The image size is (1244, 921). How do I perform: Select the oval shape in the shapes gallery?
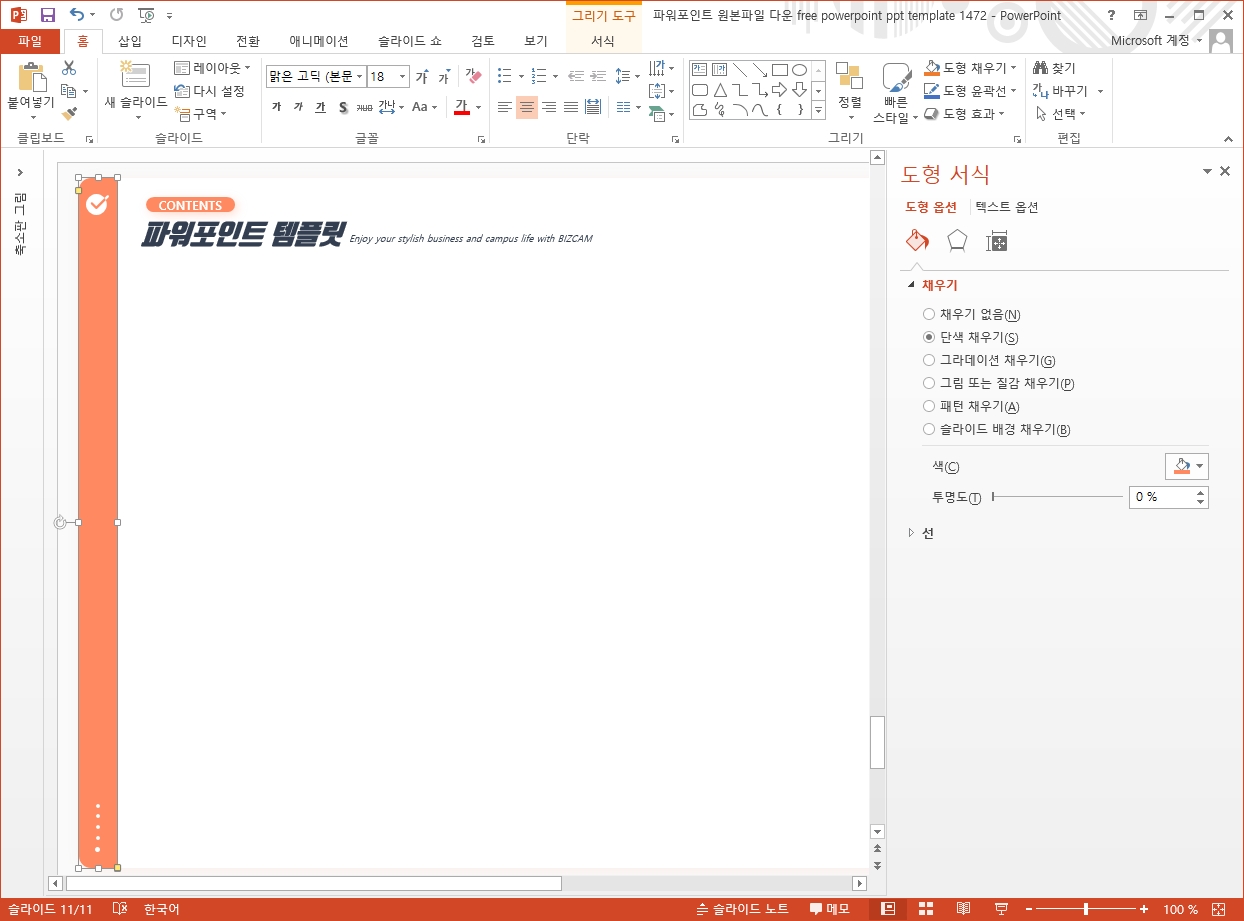pyautogui.click(x=799, y=70)
